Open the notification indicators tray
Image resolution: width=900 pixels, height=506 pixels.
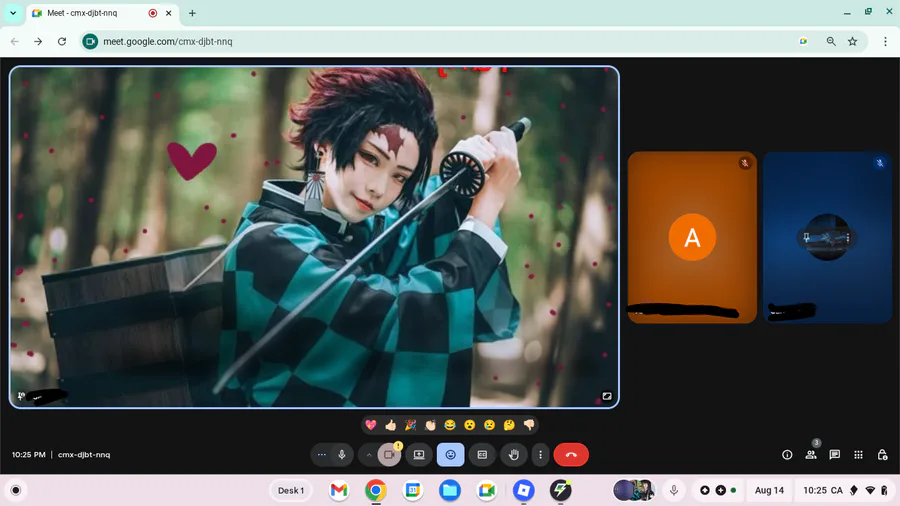click(717, 491)
